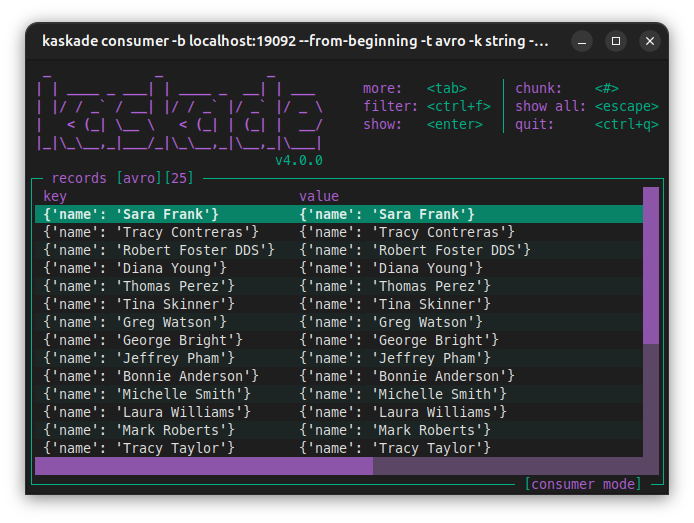This screenshot has height=523, width=694.
Task: Click the horizontal scrollbar thumb
Action: (204, 466)
